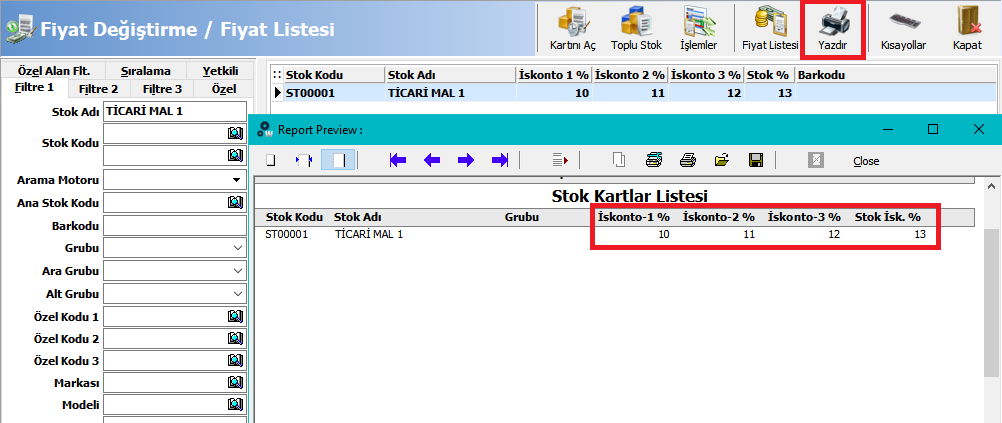Click the Close button in Report Preview
This screenshot has height=423, width=1002.
[x=866, y=161]
